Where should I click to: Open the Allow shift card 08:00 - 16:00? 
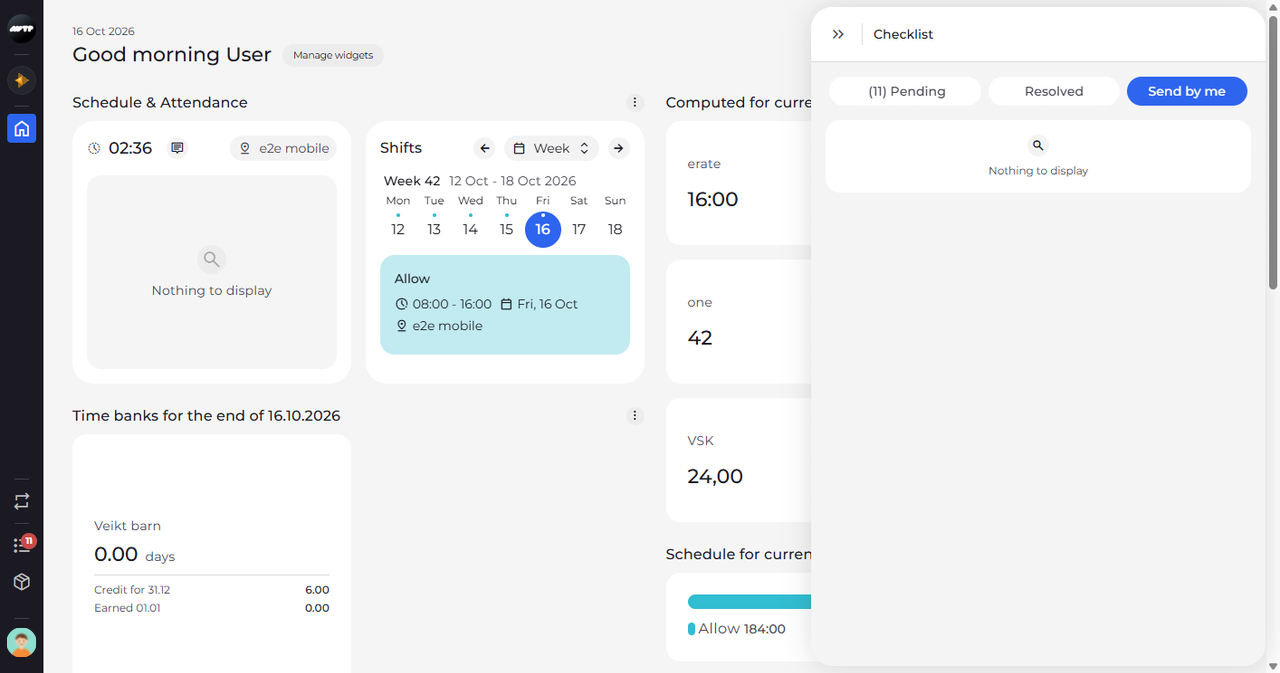click(x=505, y=304)
